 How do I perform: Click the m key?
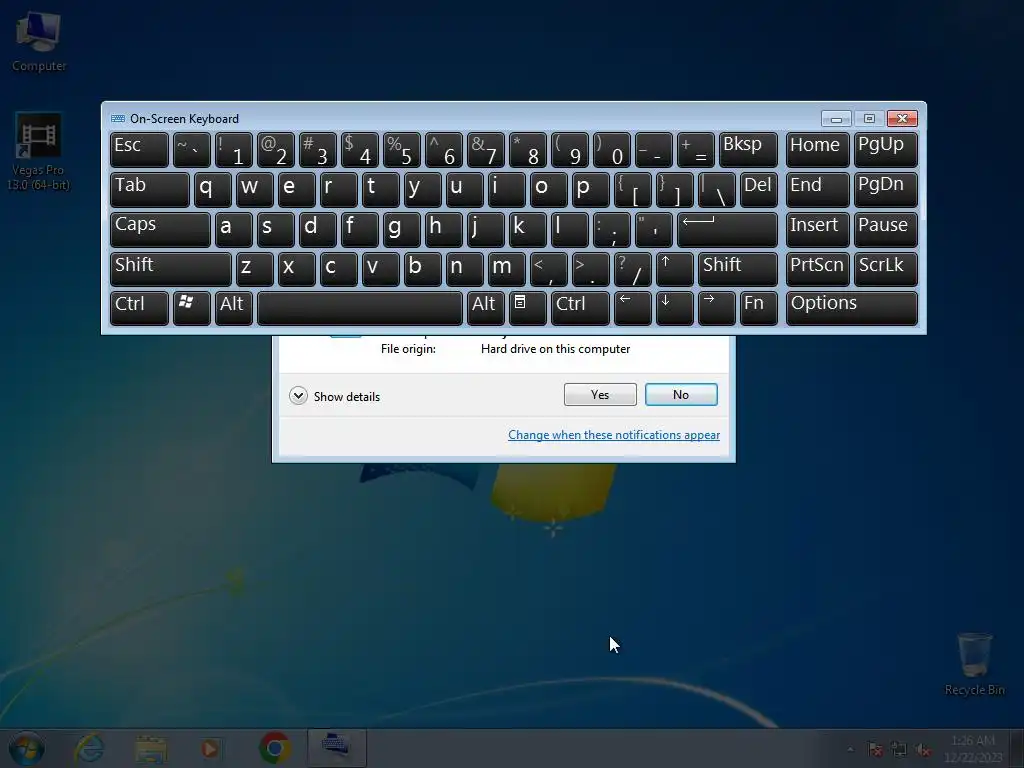click(506, 269)
